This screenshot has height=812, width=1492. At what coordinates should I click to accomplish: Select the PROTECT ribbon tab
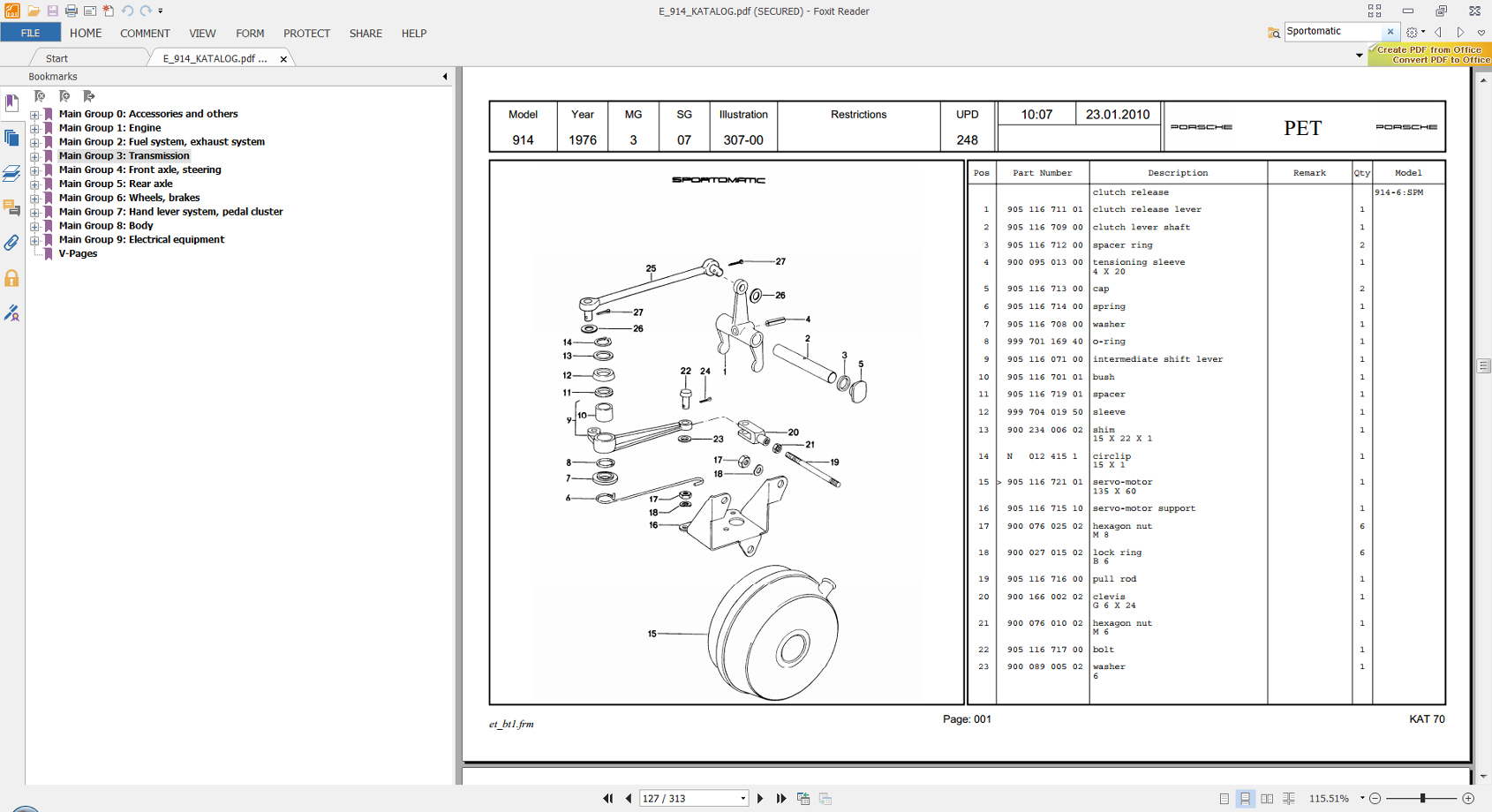pyautogui.click(x=306, y=34)
